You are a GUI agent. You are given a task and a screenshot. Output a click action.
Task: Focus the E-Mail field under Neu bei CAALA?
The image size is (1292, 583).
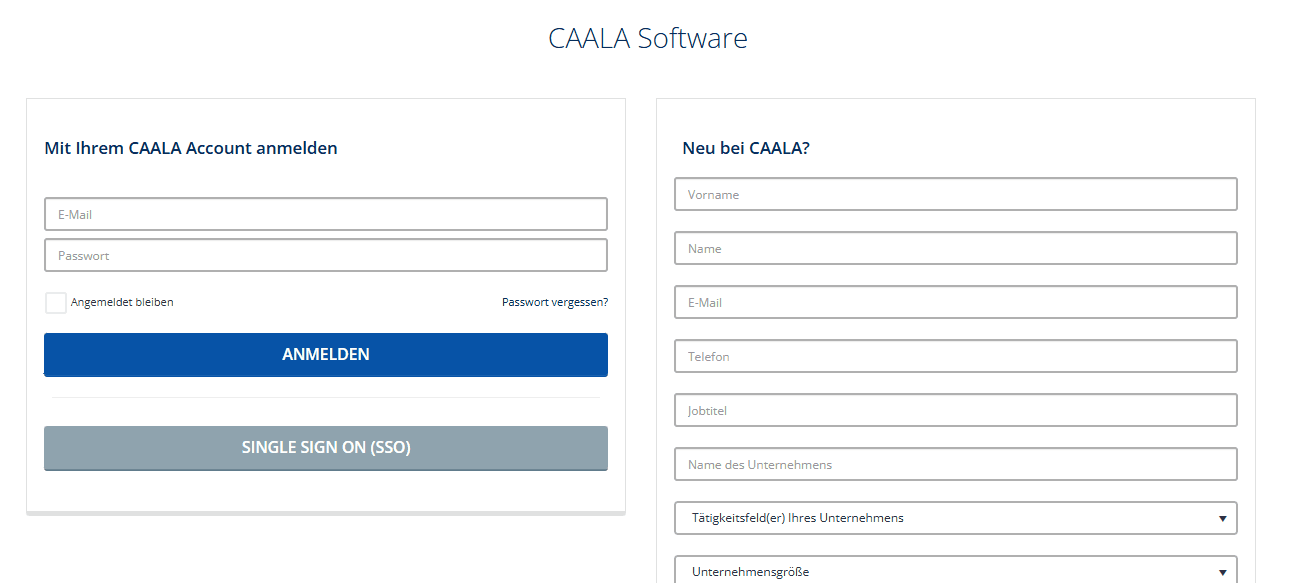tap(955, 302)
